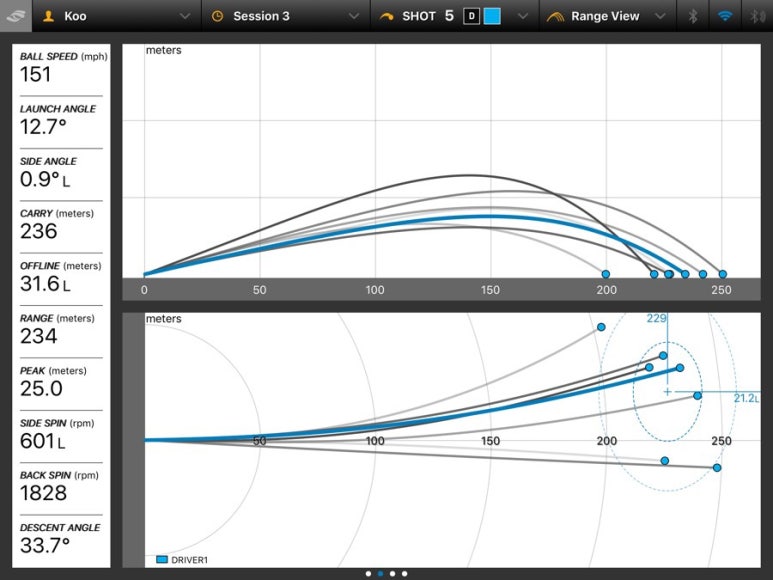
Task: Click the 21.2L dispersion offline label
Action: pyautogui.click(x=746, y=398)
